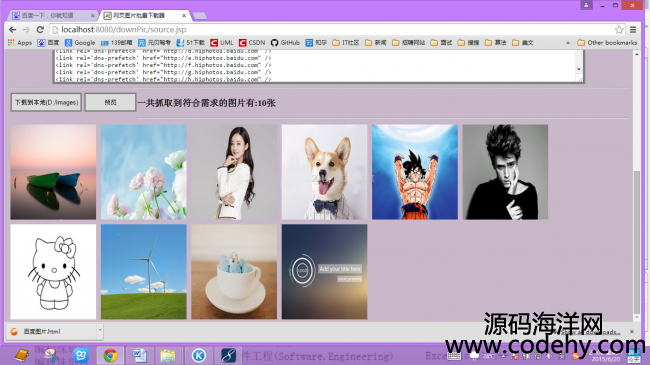Open the UML bookmark
Viewport: 650px width, 365px height.
[222, 42]
